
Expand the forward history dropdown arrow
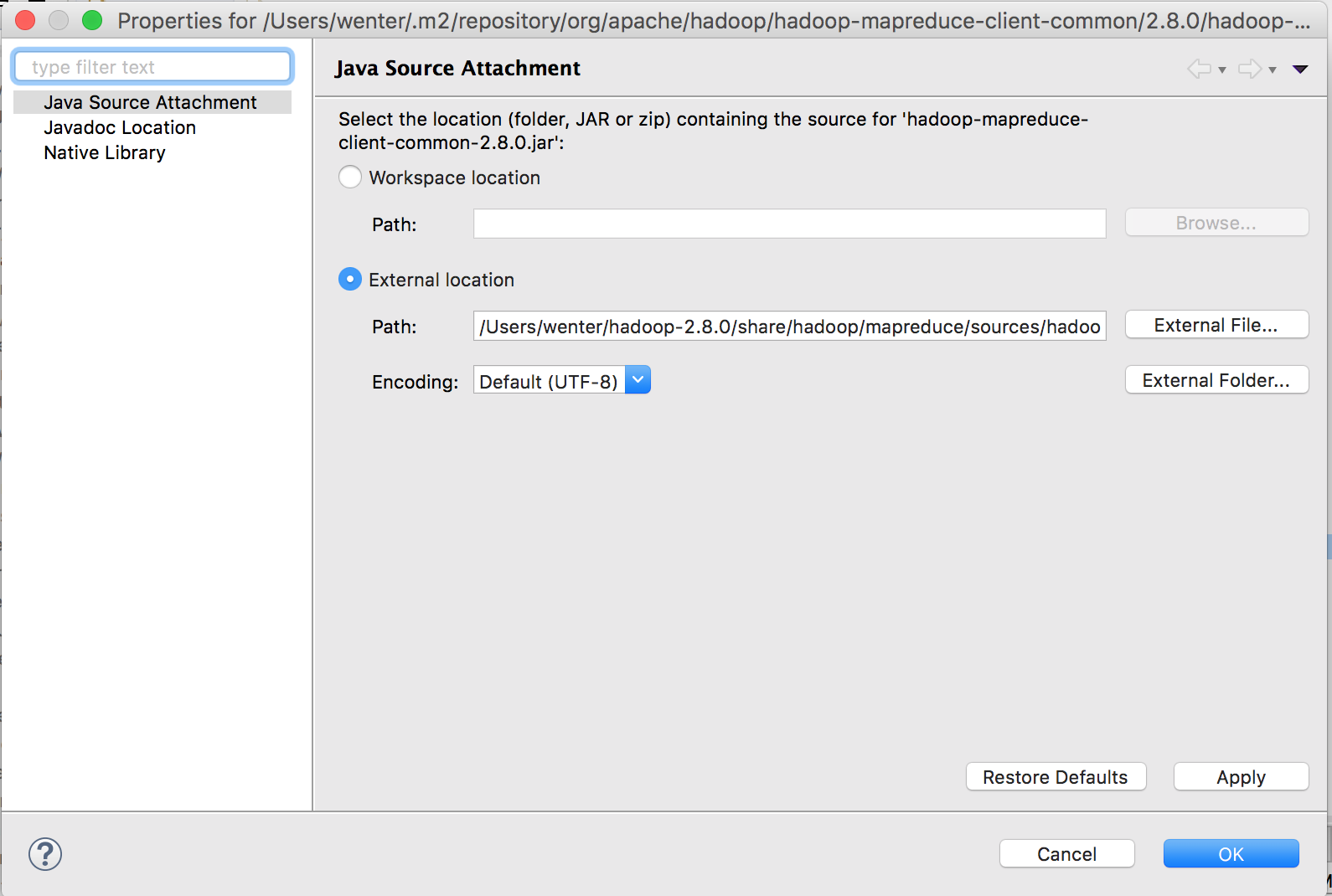(1273, 70)
